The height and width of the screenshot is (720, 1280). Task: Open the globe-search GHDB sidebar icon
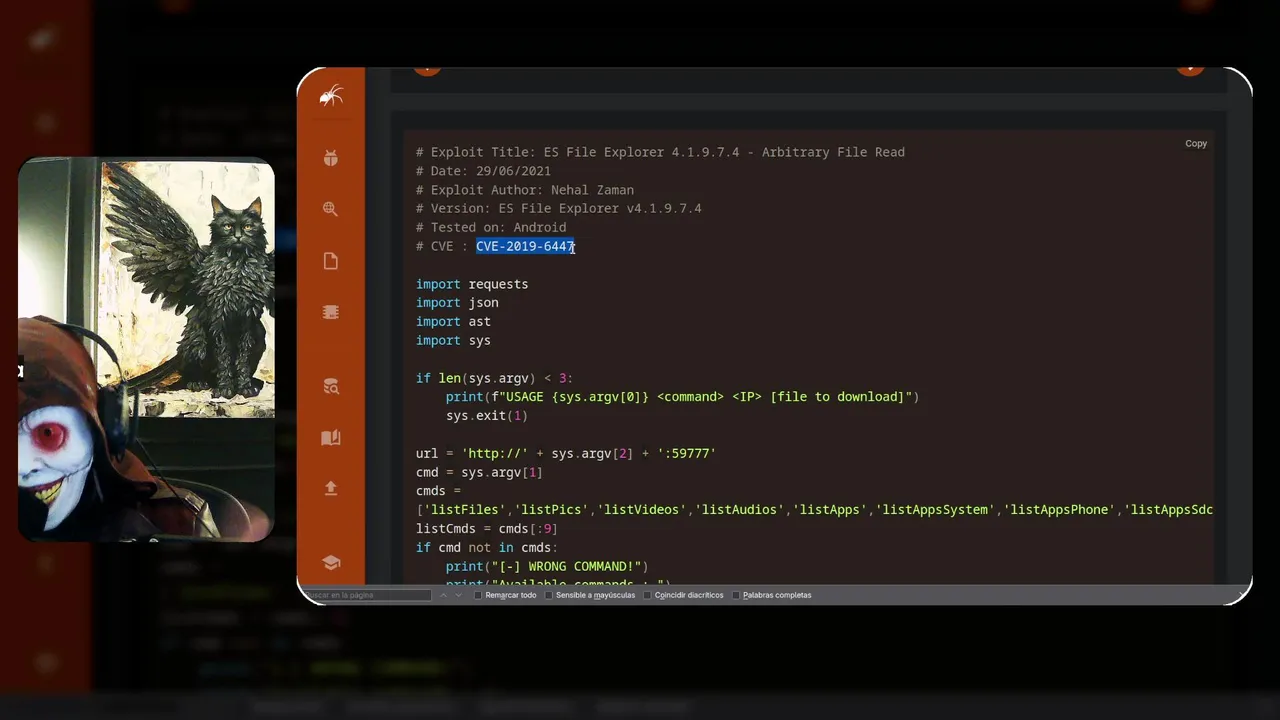click(x=331, y=209)
